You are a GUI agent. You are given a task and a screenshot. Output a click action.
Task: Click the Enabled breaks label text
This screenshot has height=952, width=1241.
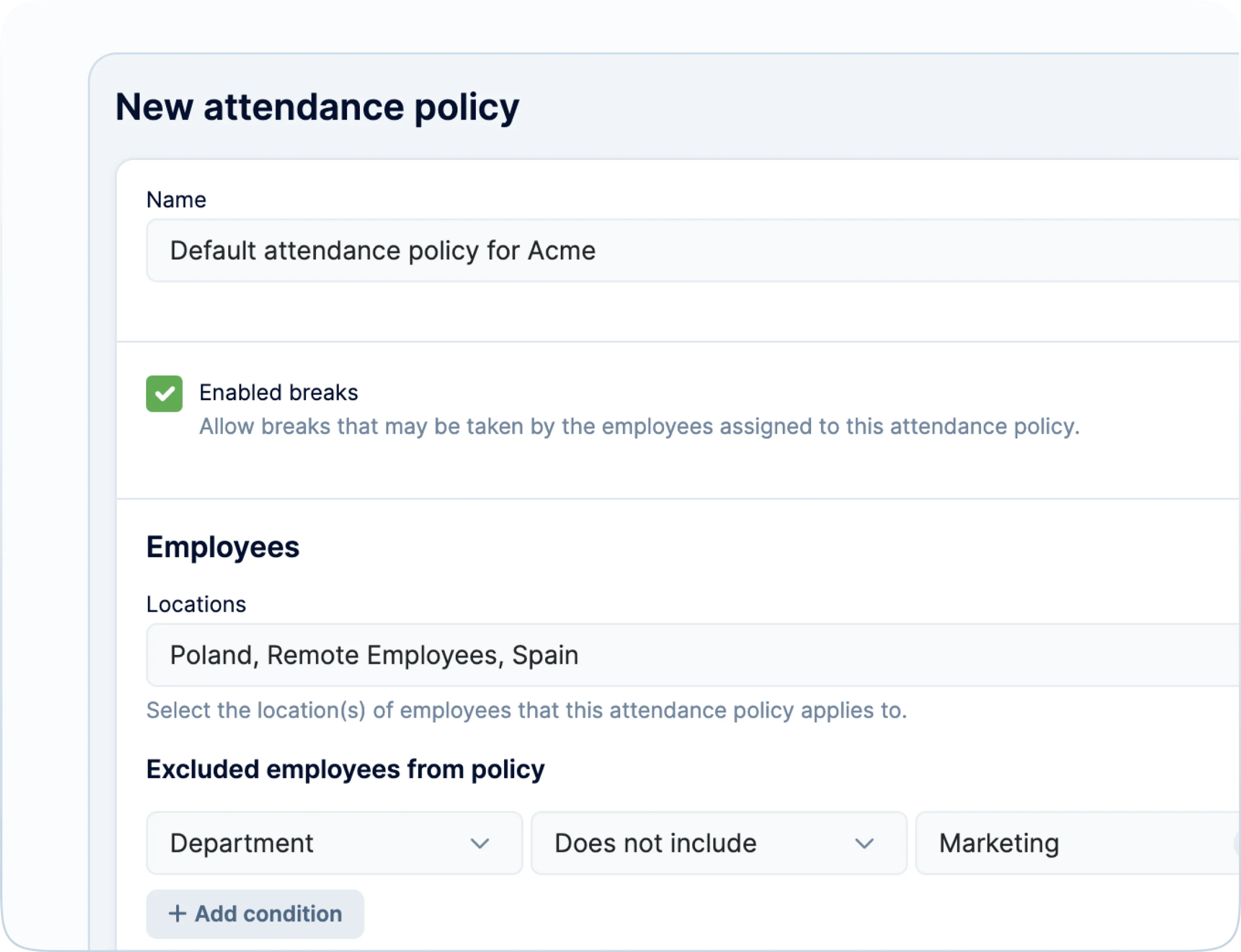(278, 393)
